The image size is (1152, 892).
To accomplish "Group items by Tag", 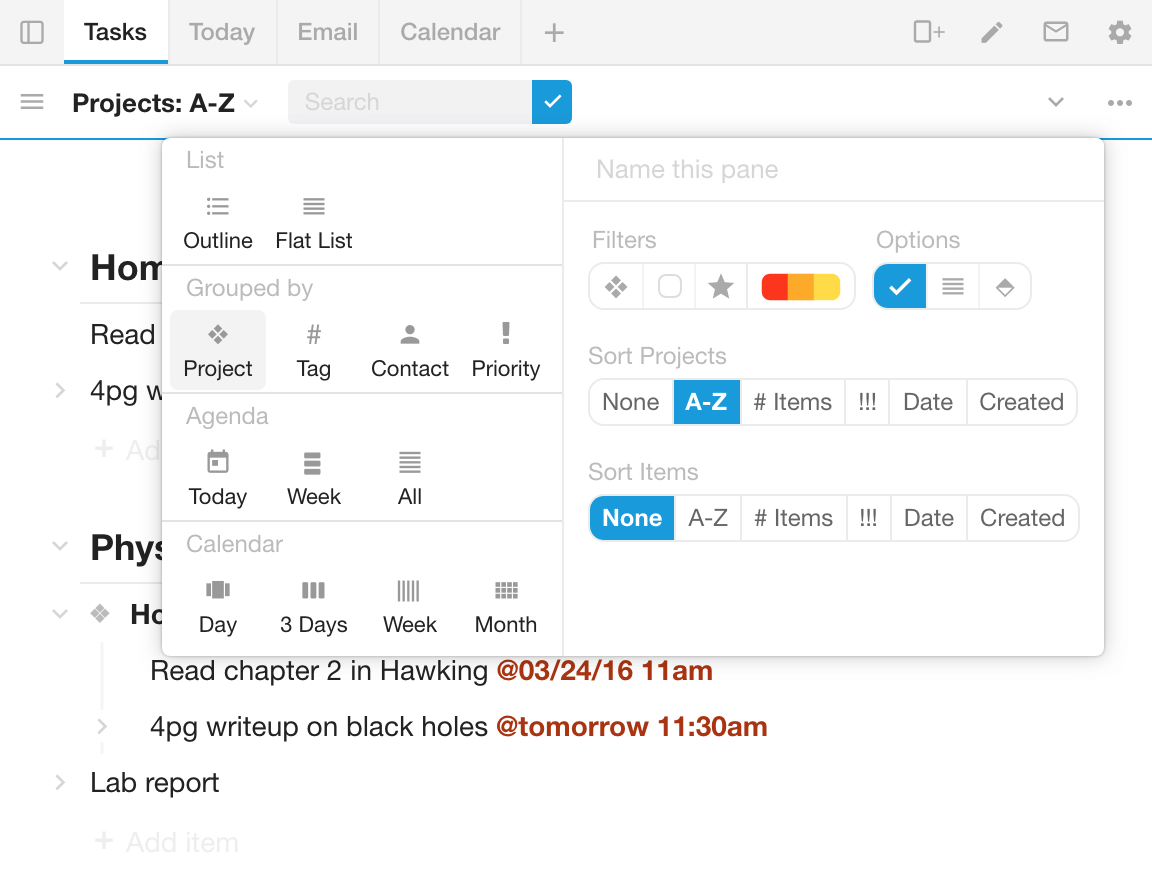I will (314, 350).
